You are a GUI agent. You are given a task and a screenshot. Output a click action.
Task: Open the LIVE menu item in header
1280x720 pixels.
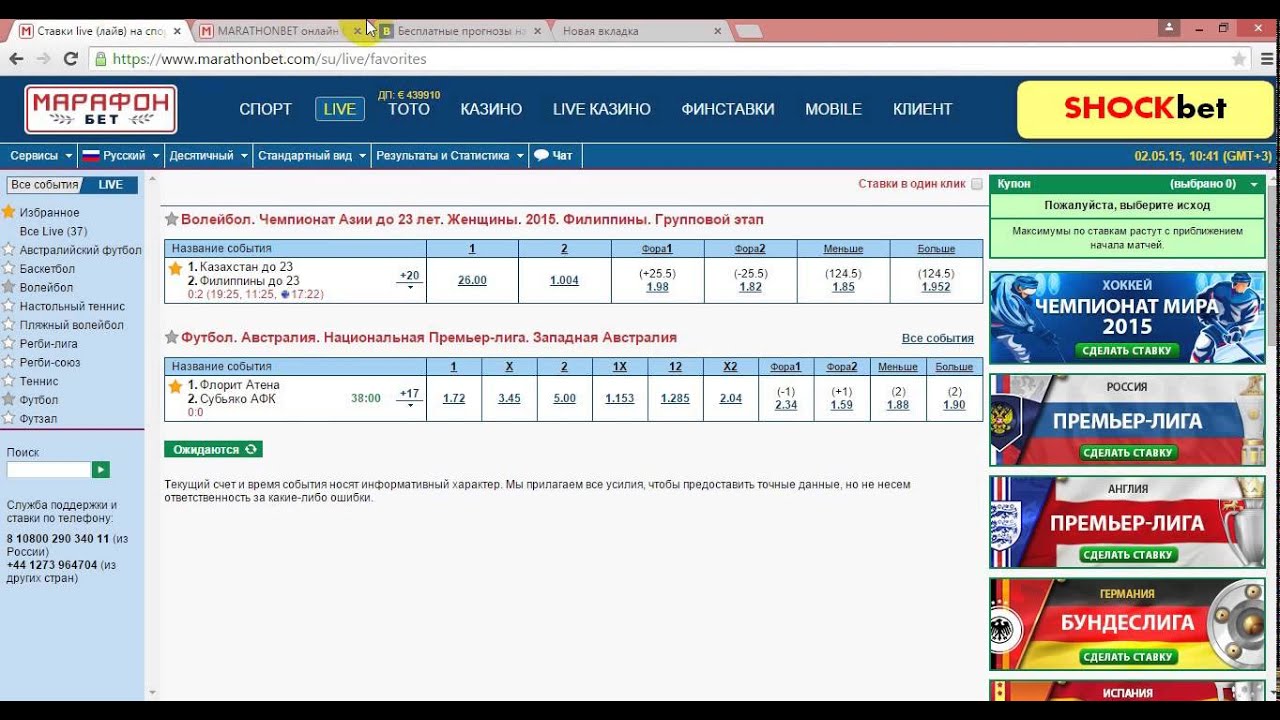click(340, 109)
